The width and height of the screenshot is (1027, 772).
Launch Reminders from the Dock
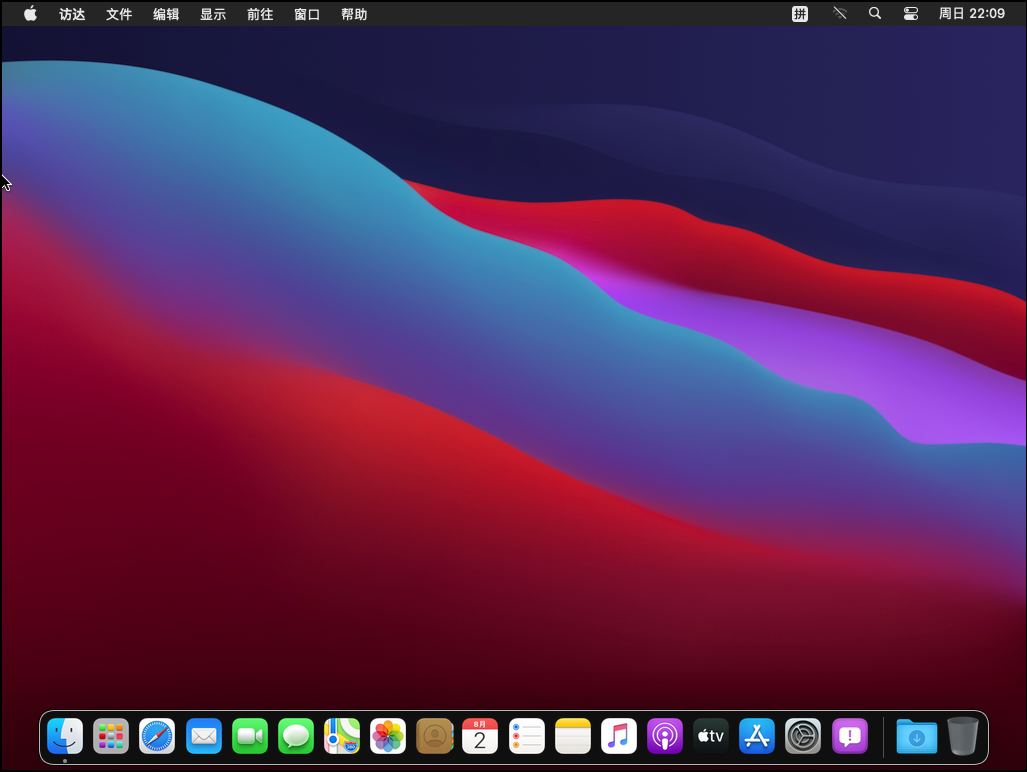(x=527, y=736)
